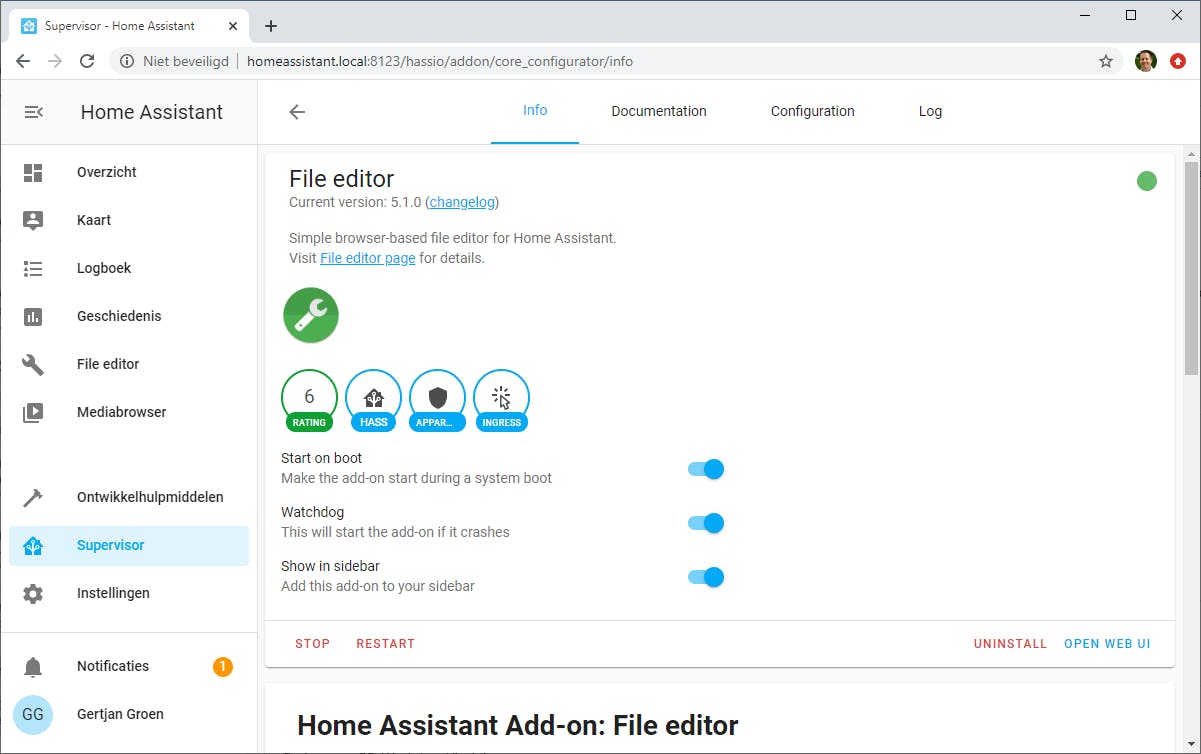Bookmark this page with the star icon
This screenshot has height=754, width=1201.
point(1106,61)
